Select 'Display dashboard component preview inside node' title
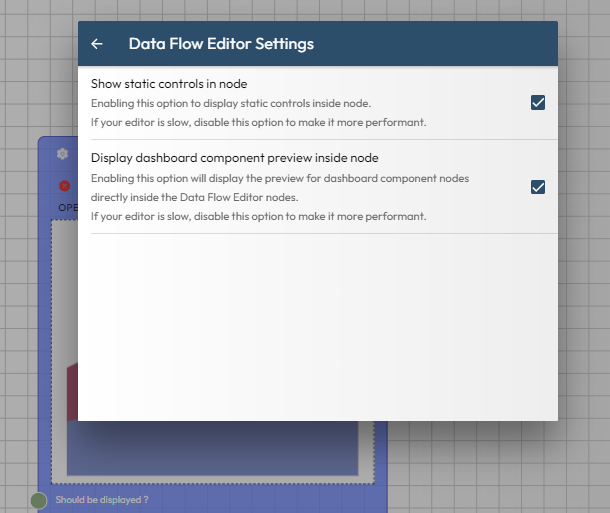610x513 pixels. tap(235, 158)
